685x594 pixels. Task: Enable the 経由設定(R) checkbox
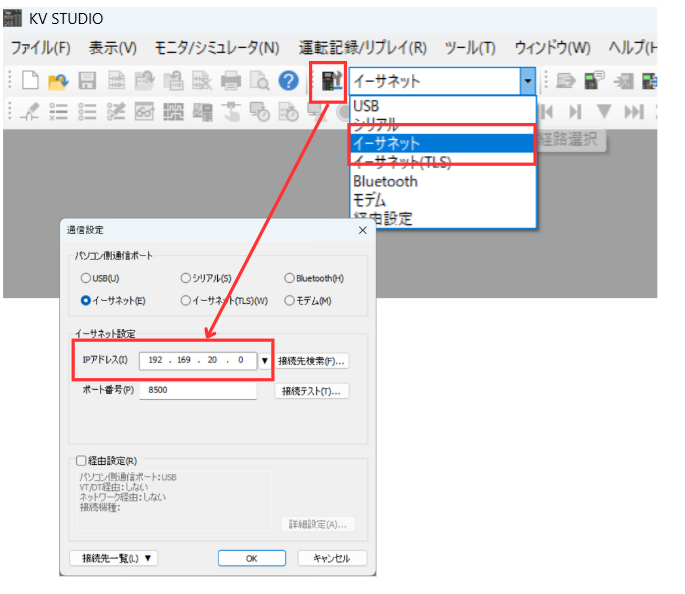81,461
